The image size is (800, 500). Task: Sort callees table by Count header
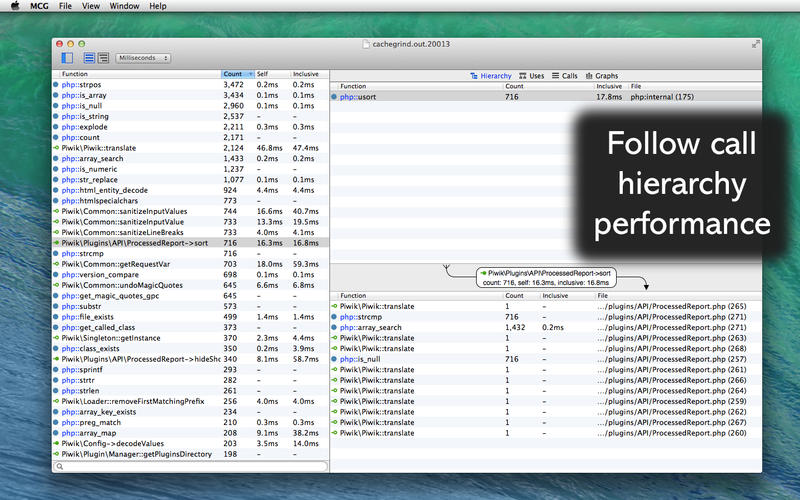(x=521, y=296)
